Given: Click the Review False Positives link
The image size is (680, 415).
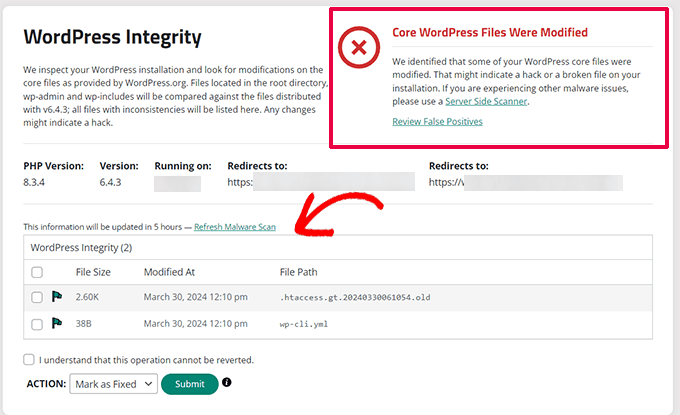Looking at the screenshot, I should [x=438, y=122].
